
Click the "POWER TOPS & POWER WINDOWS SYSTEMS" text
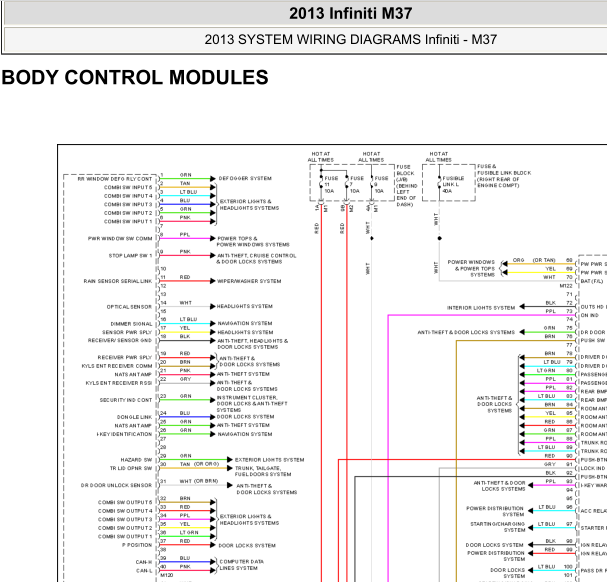pyautogui.click(x=253, y=242)
